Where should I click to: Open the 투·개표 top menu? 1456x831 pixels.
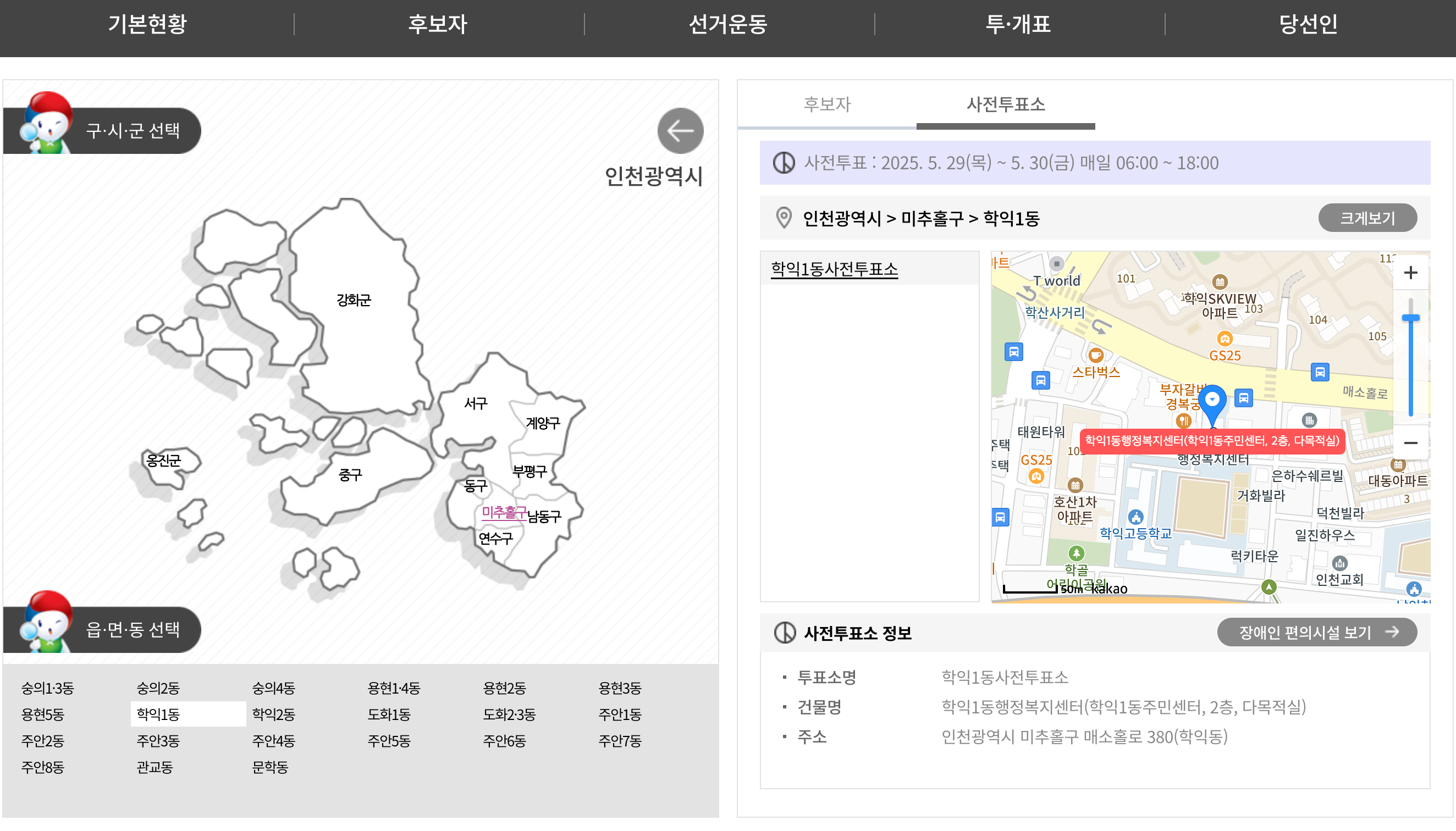1019,24
